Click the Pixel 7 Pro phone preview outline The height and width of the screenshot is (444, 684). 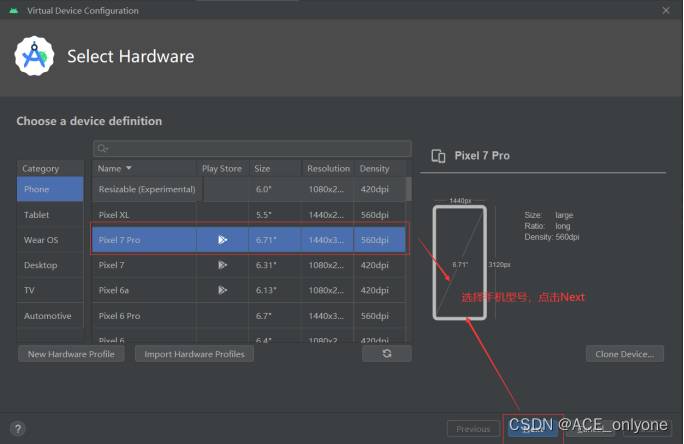pyautogui.click(x=460, y=263)
